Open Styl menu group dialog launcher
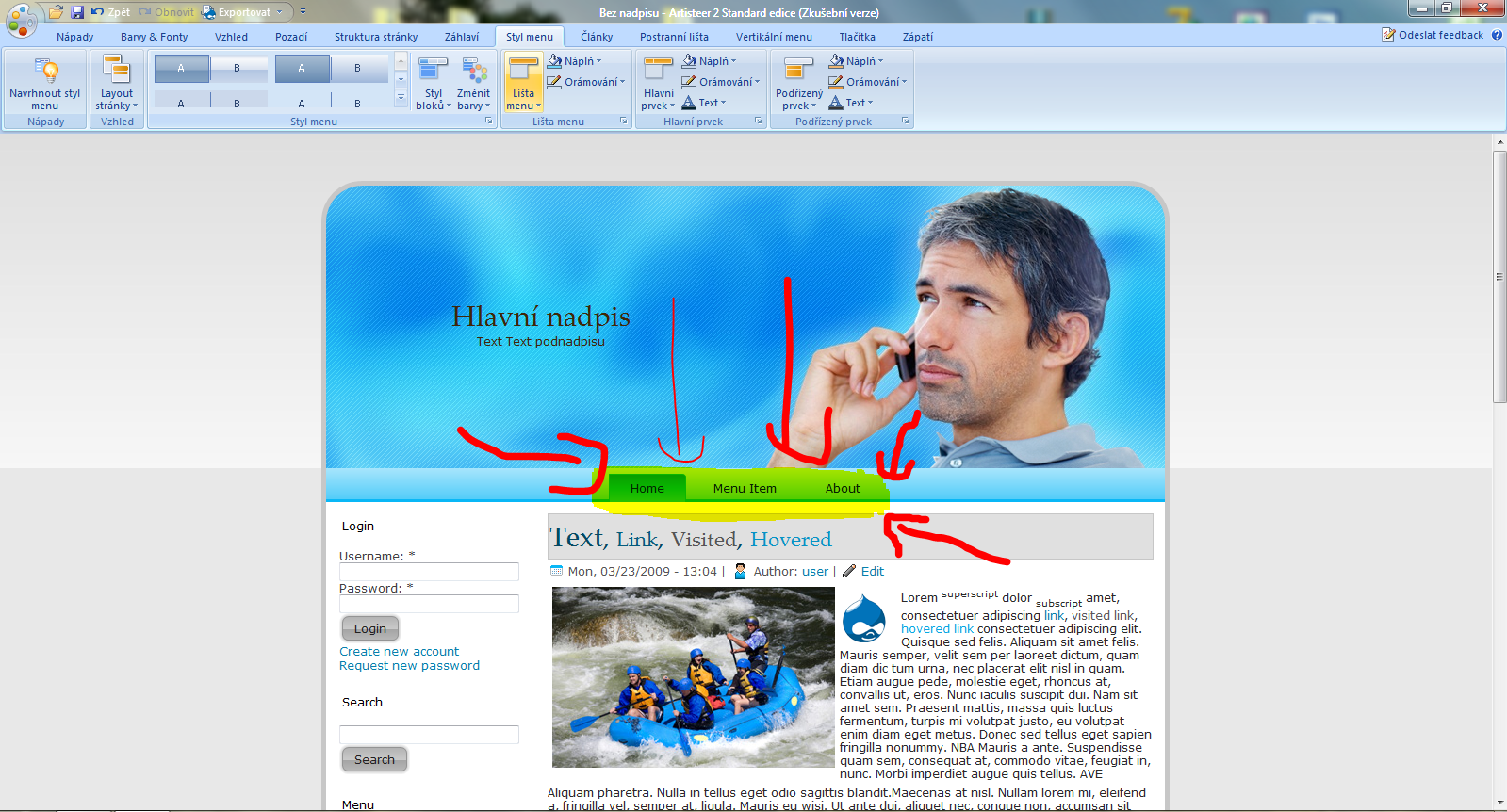The height and width of the screenshot is (812, 1507). pos(489,122)
